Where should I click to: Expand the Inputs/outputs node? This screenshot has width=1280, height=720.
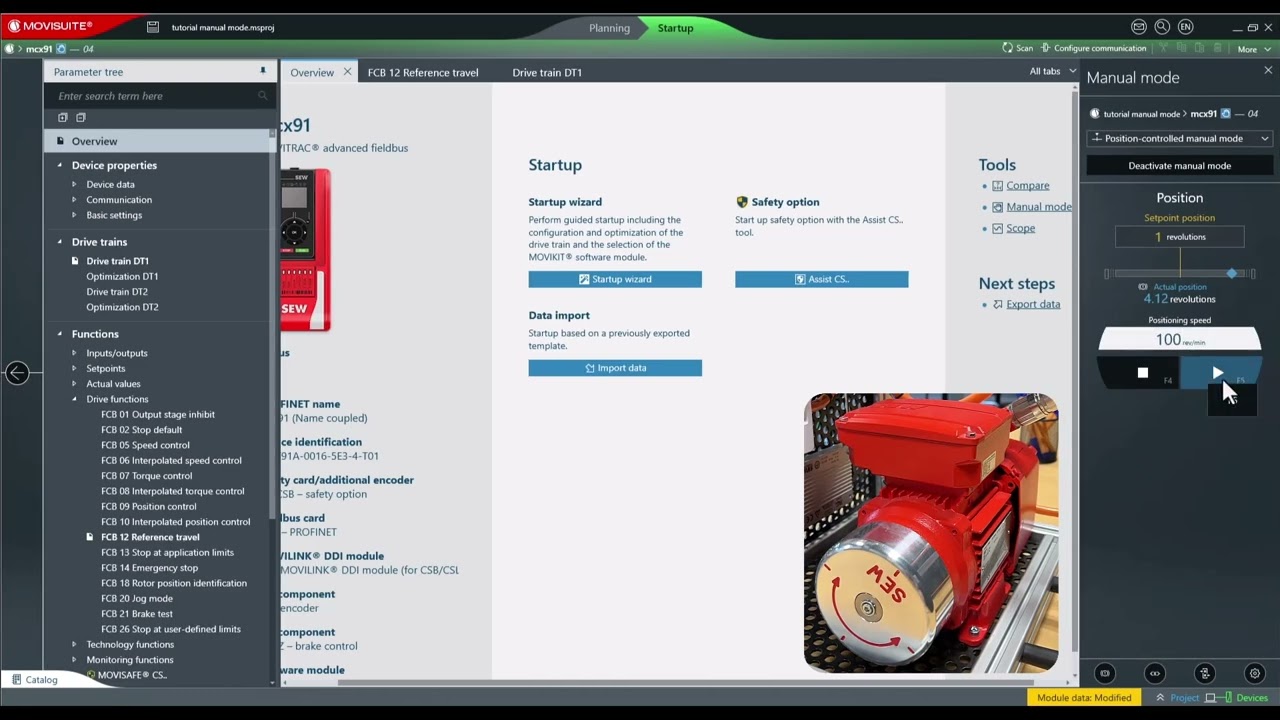tap(74, 353)
